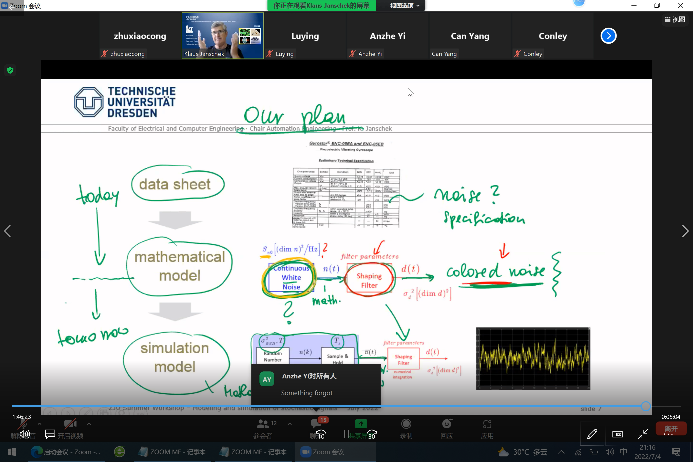Screen dimensions: 693x462
Task: Open the participants panel
Action: (x=263, y=424)
